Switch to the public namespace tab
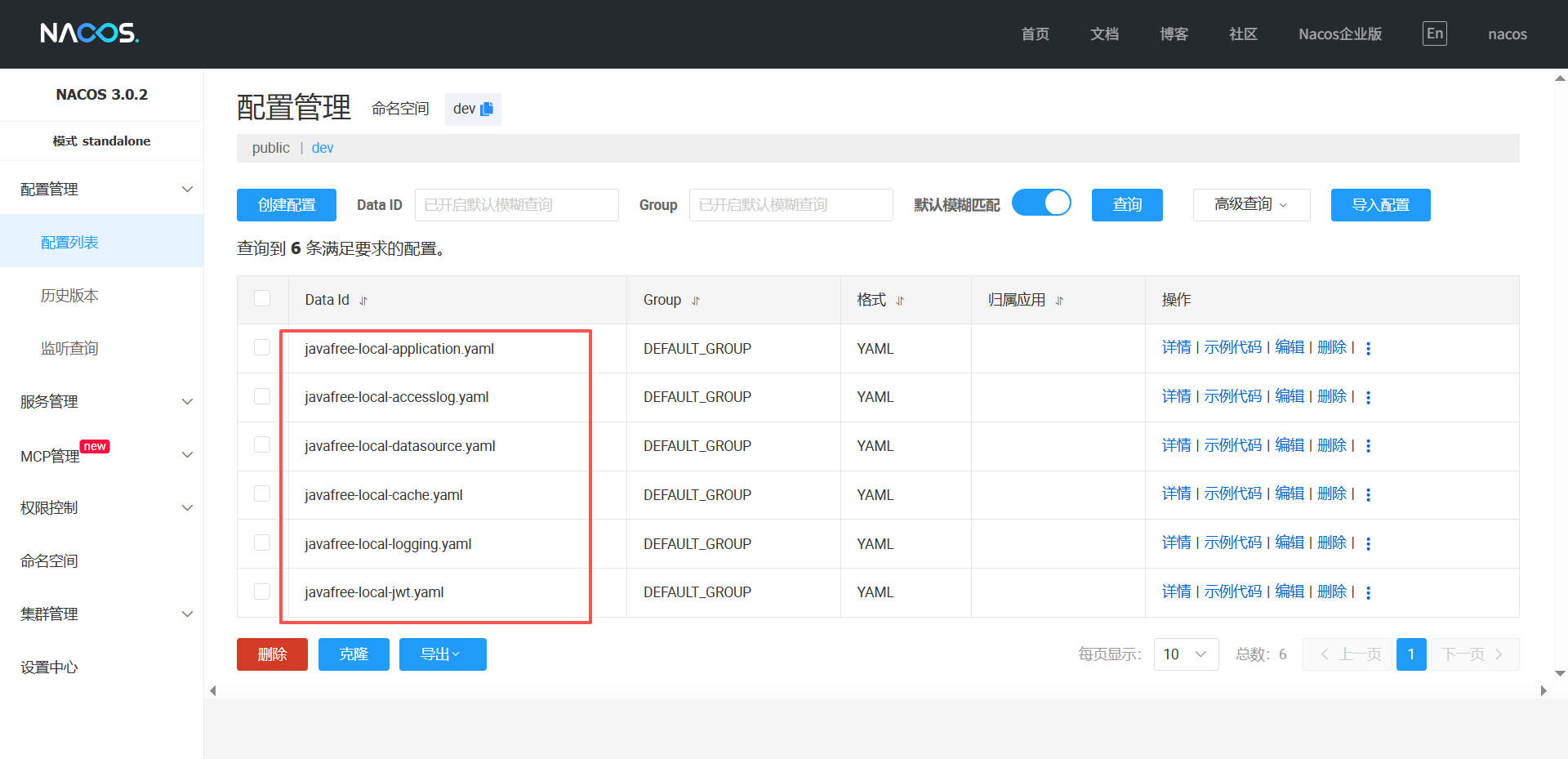 pyautogui.click(x=270, y=148)
